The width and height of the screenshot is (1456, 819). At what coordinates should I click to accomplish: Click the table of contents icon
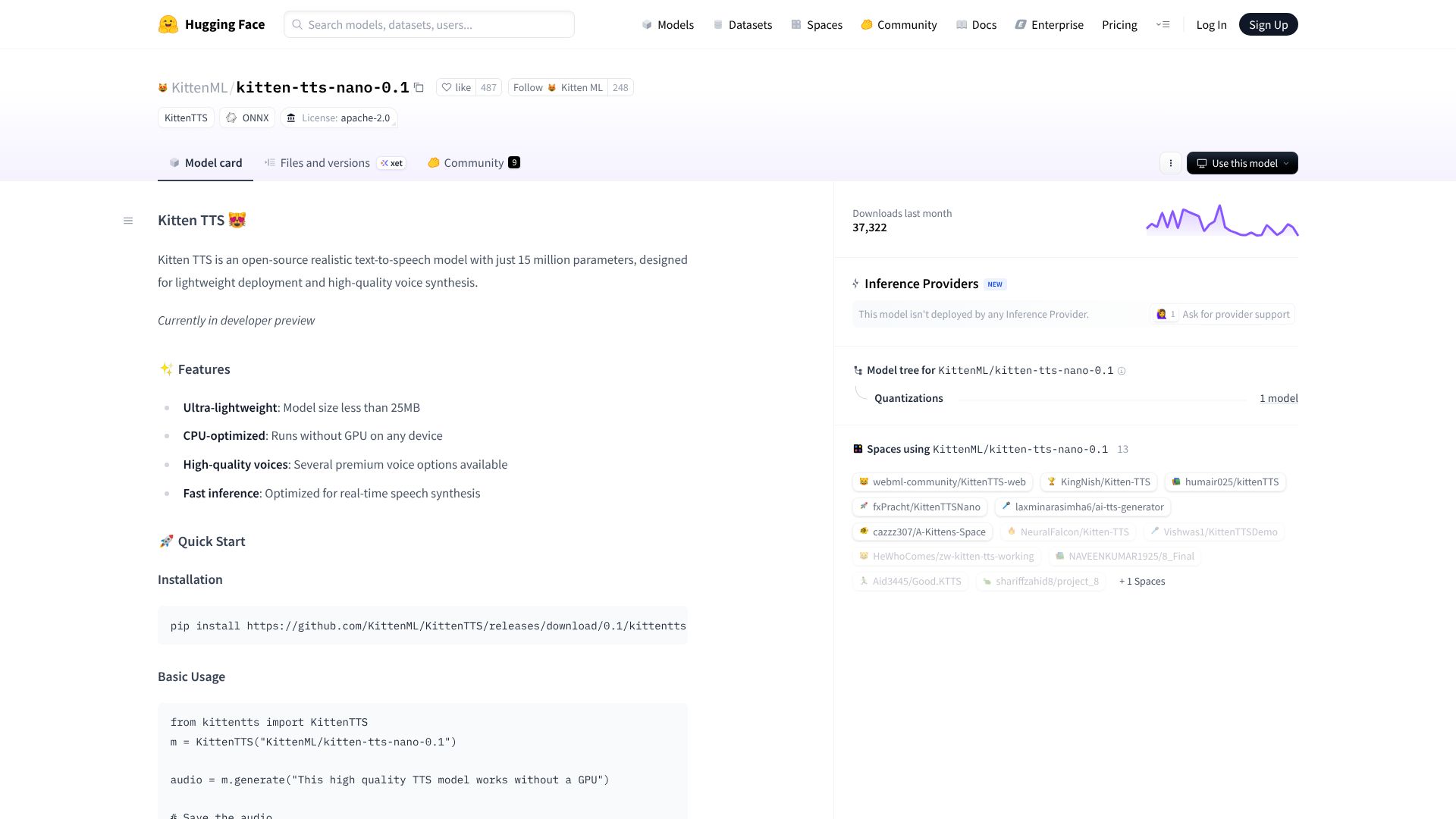click(x=128, y=221)
